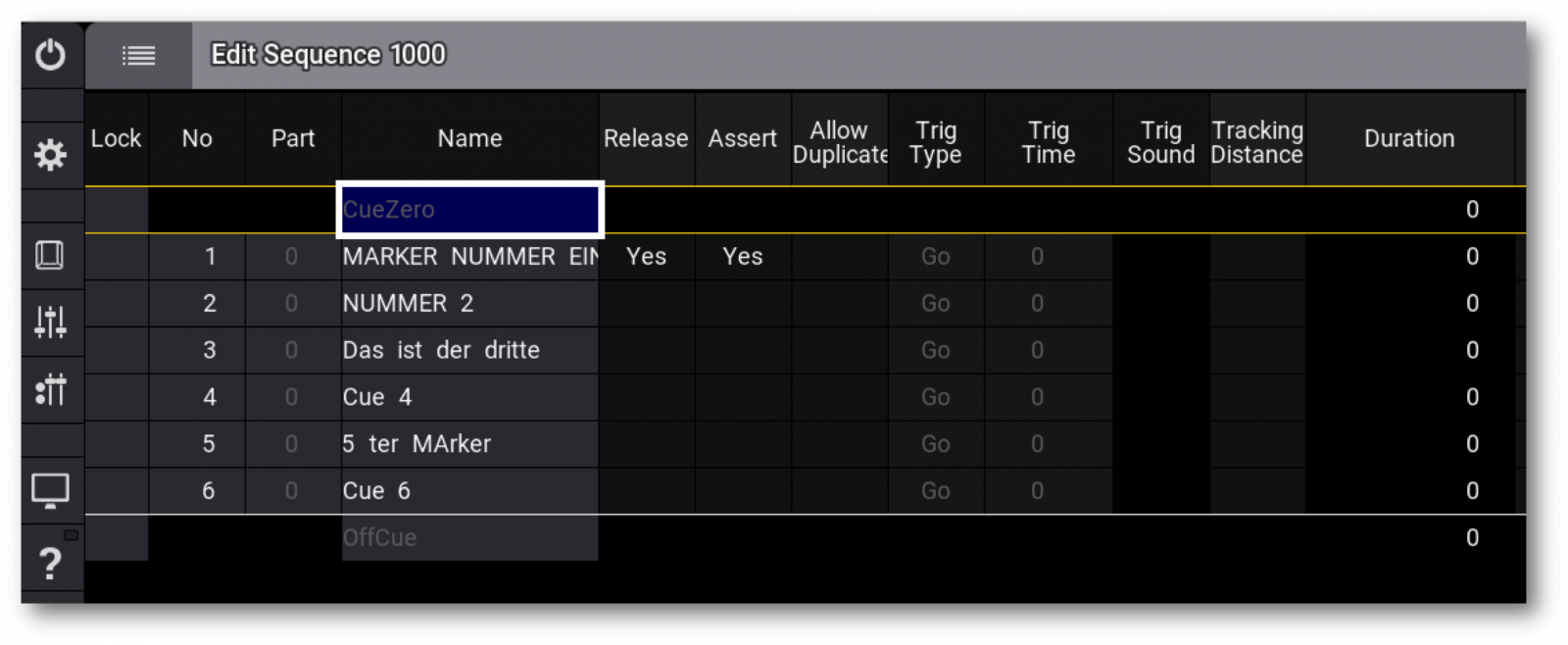1568x645 pixels.
Task: Open the fader sliders icon
Action: coord(50,322)
